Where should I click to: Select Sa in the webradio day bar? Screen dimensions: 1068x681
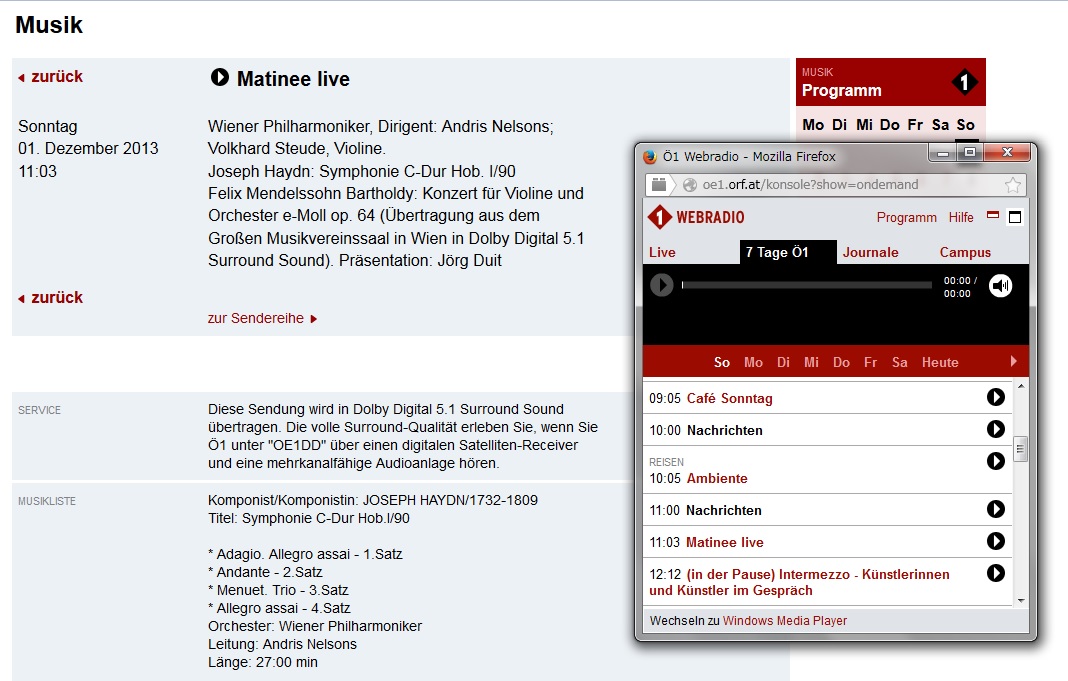(x=900, y=362)
